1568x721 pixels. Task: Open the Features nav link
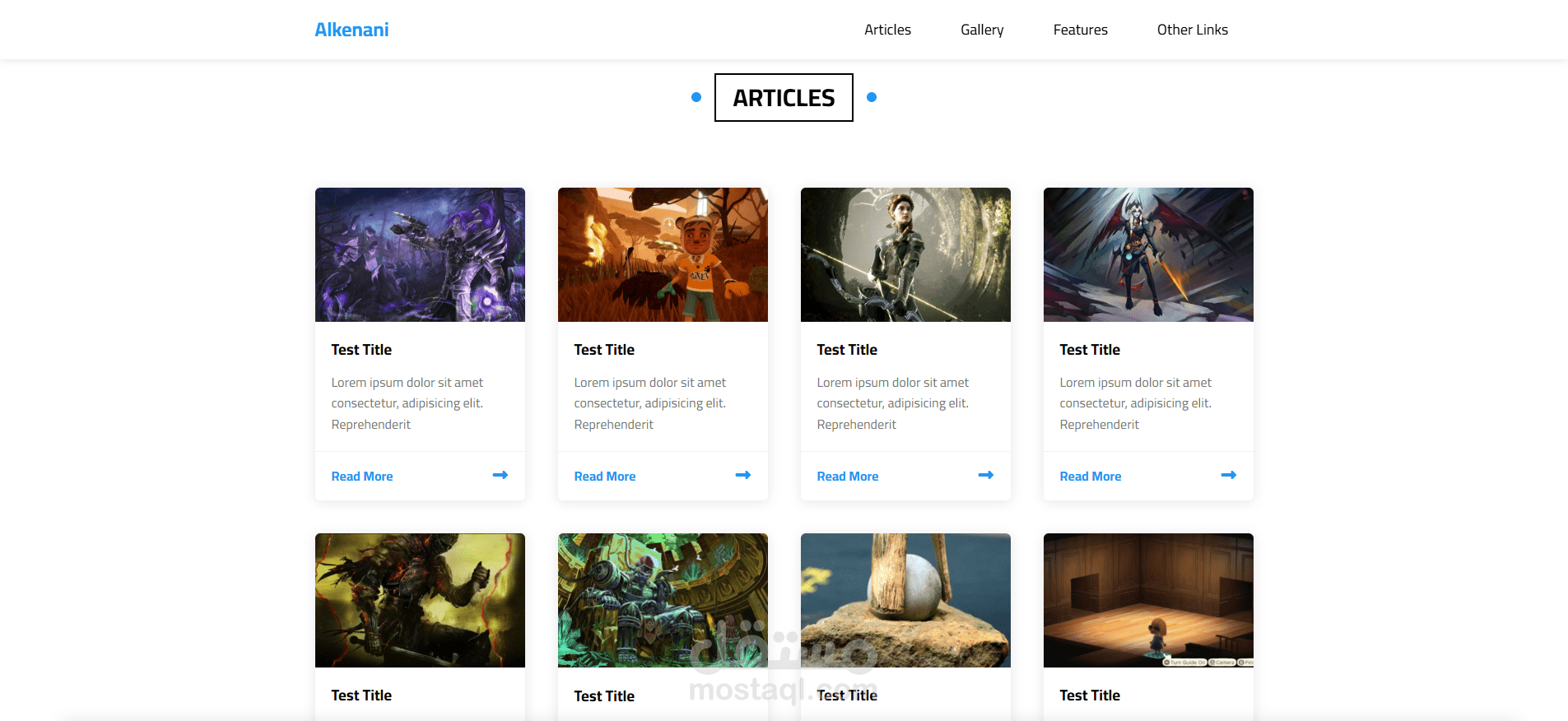pyautogui.click(x=1080, y=30)
